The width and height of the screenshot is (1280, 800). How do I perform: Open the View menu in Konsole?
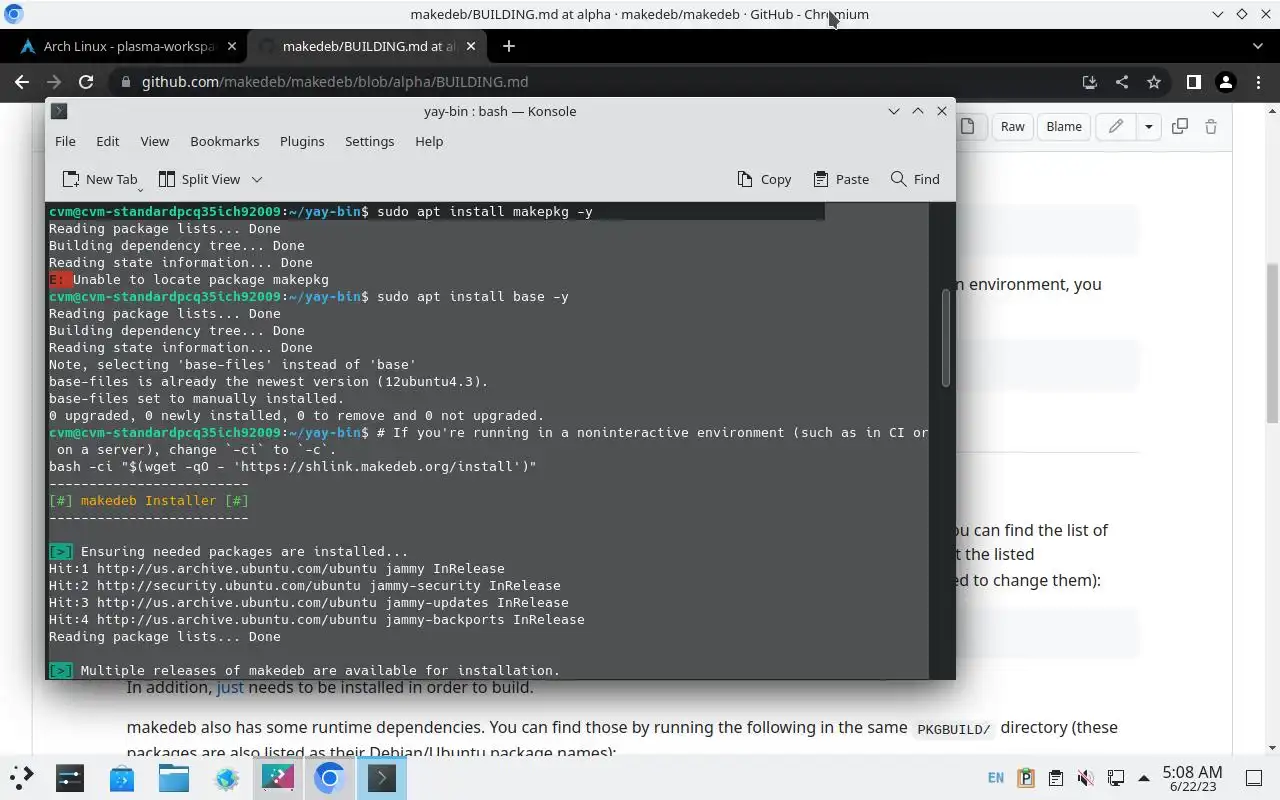[154, 141]
